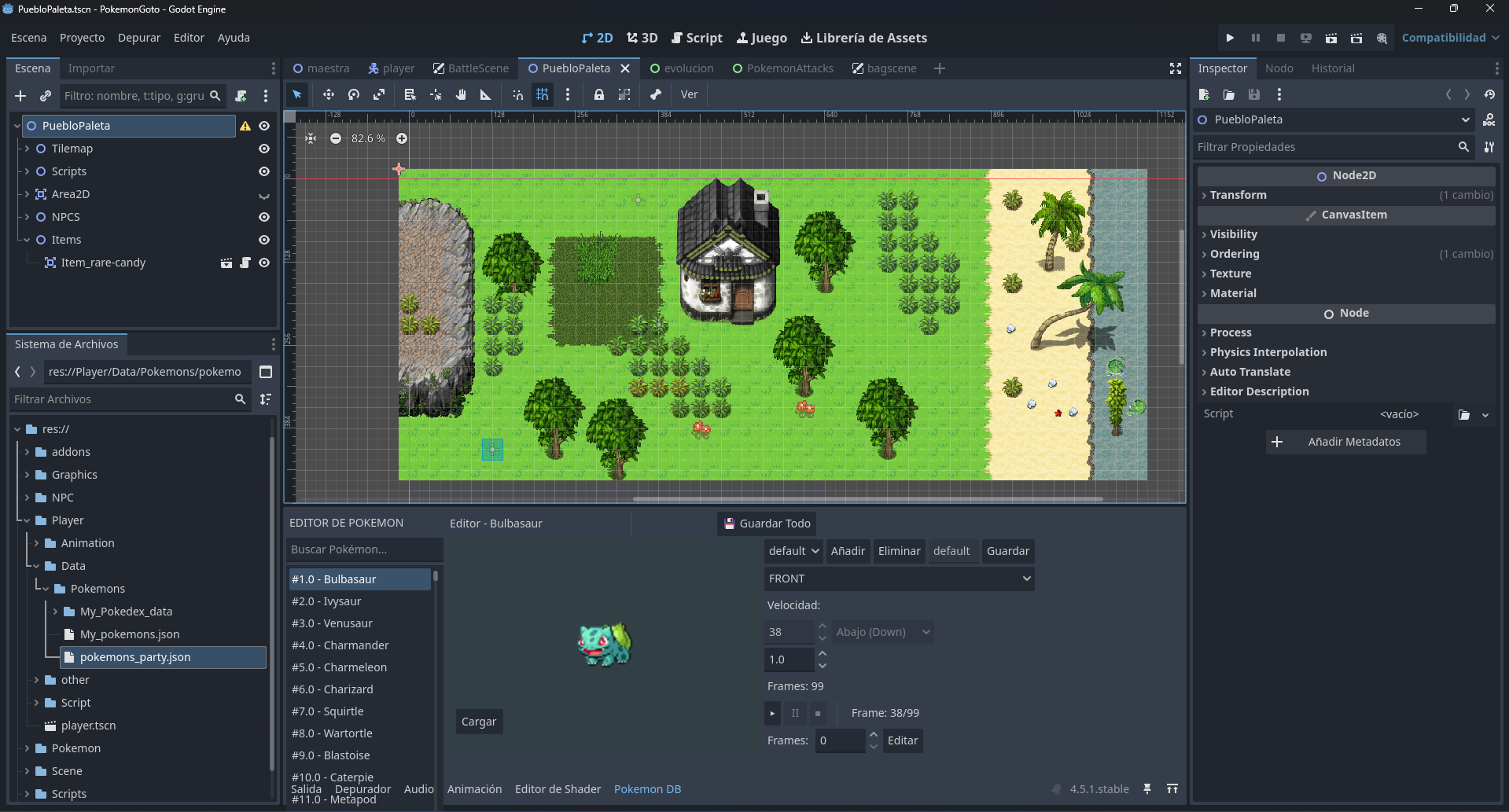The image size is (1509, 812).
Task: Run the project with the play button
Action: (x=1231, y=38)
